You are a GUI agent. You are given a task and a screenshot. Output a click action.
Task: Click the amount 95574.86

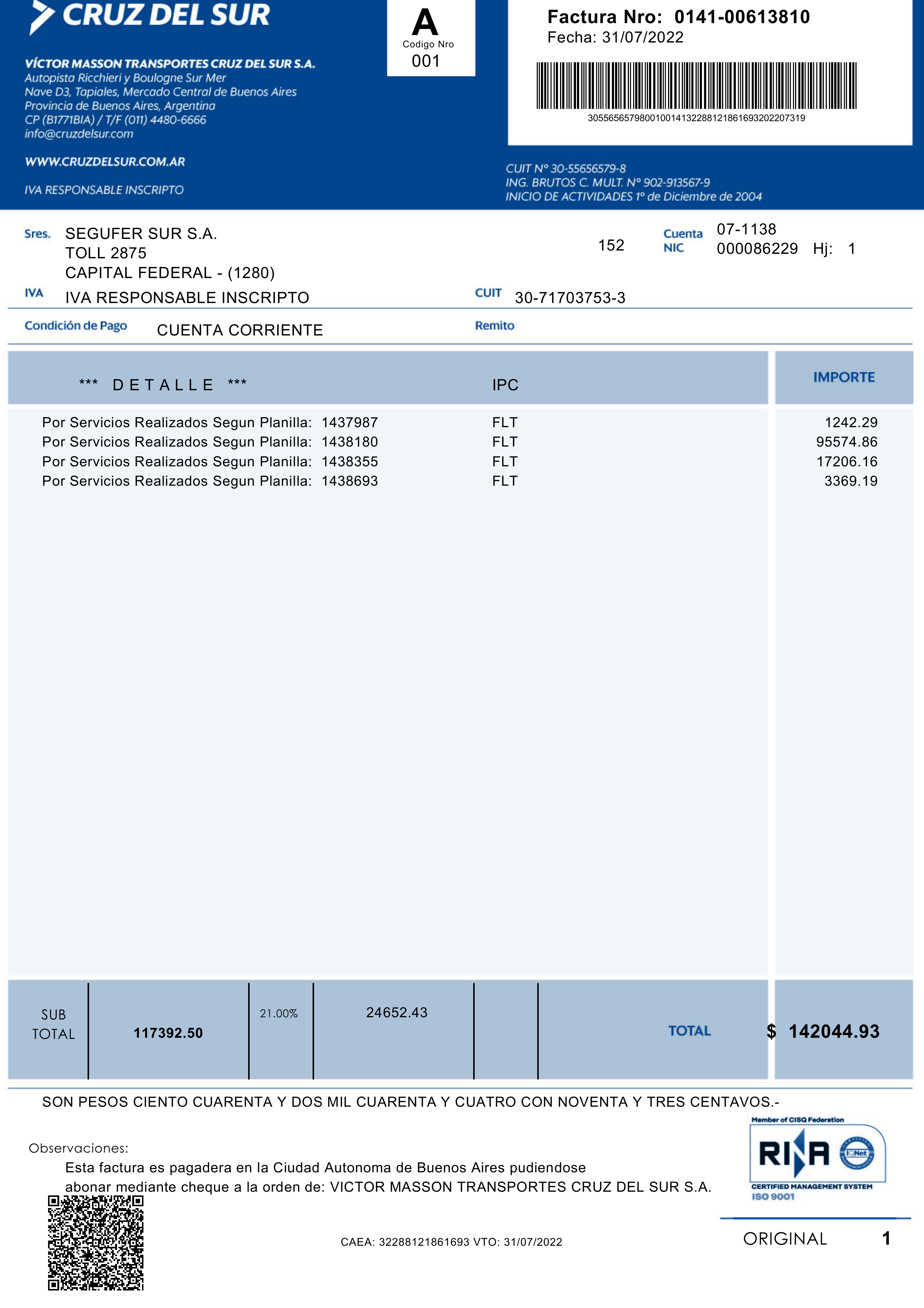tap(847, 442)
